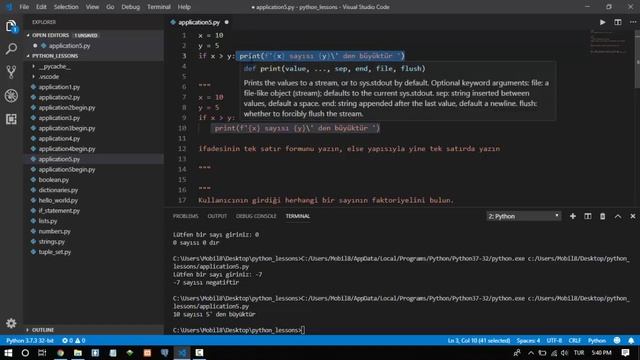Viewport: 640px width, 360px height.
Task: Open the volume icon in system tray
Action: click(x=564, y=353)
